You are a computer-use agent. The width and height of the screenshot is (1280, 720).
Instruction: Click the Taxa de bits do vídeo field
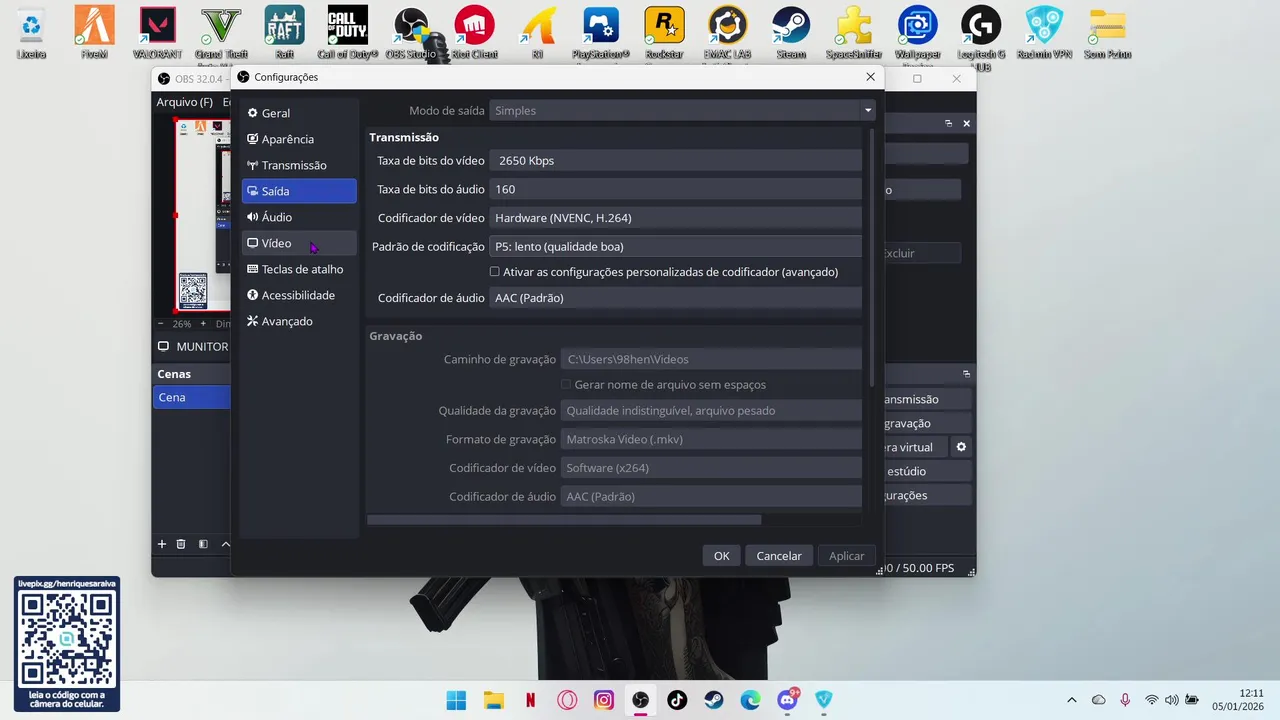tap(675, 160)
